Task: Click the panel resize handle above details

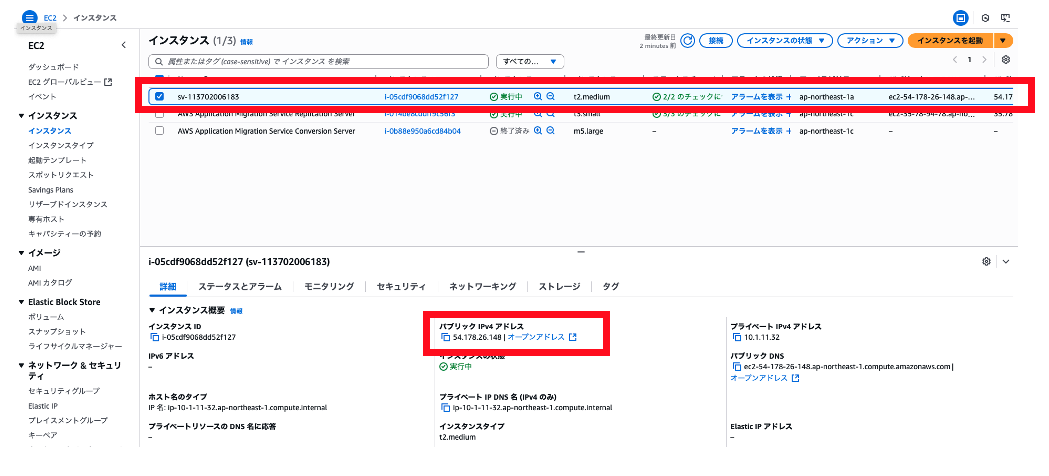Action: coord(581,252)
